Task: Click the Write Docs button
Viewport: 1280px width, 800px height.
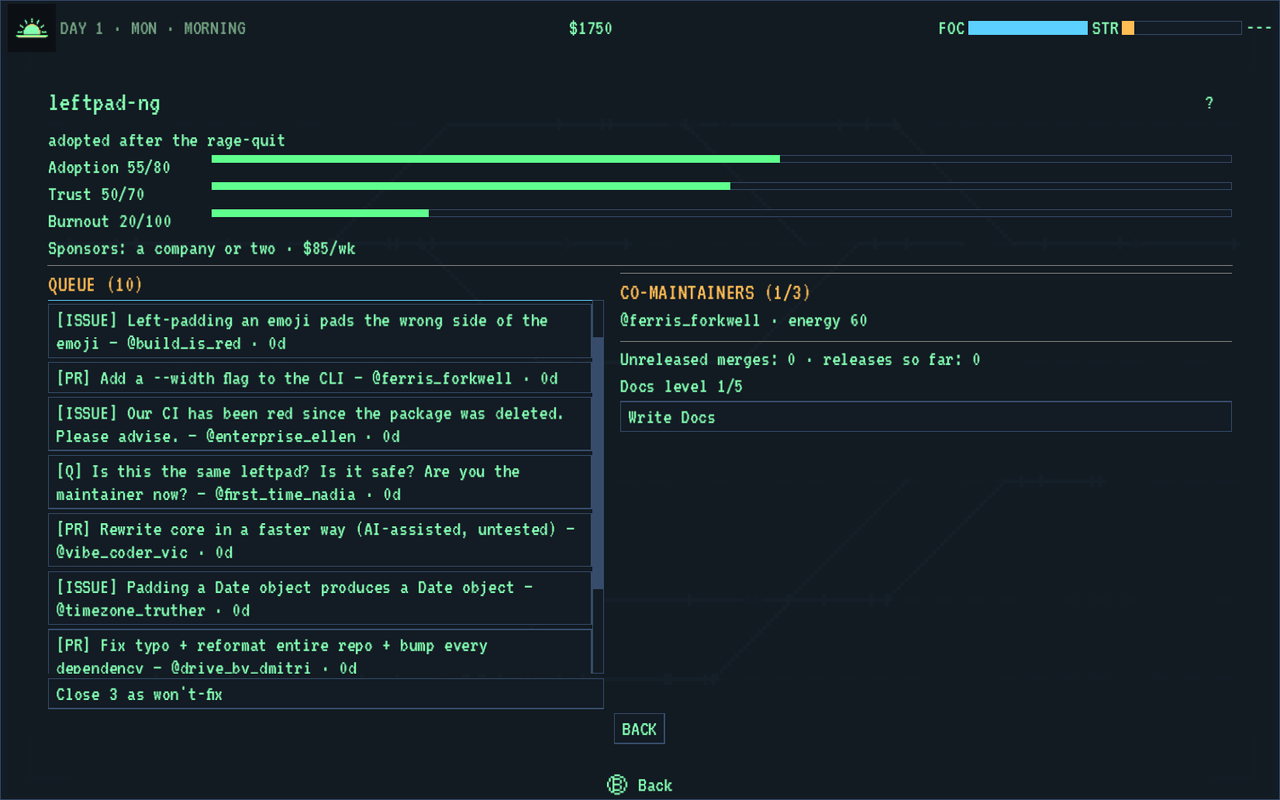Action: [925, 417]
